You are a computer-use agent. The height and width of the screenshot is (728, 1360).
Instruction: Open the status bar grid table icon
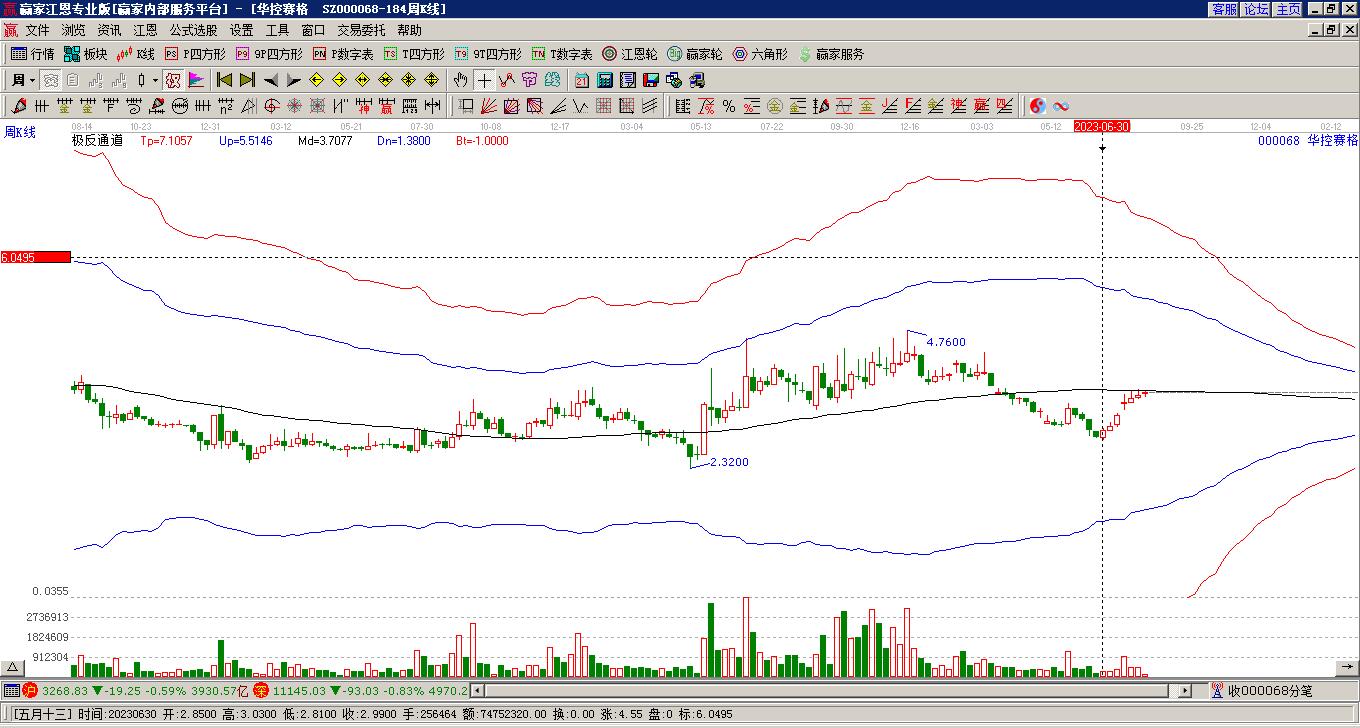tap(11, 690)
